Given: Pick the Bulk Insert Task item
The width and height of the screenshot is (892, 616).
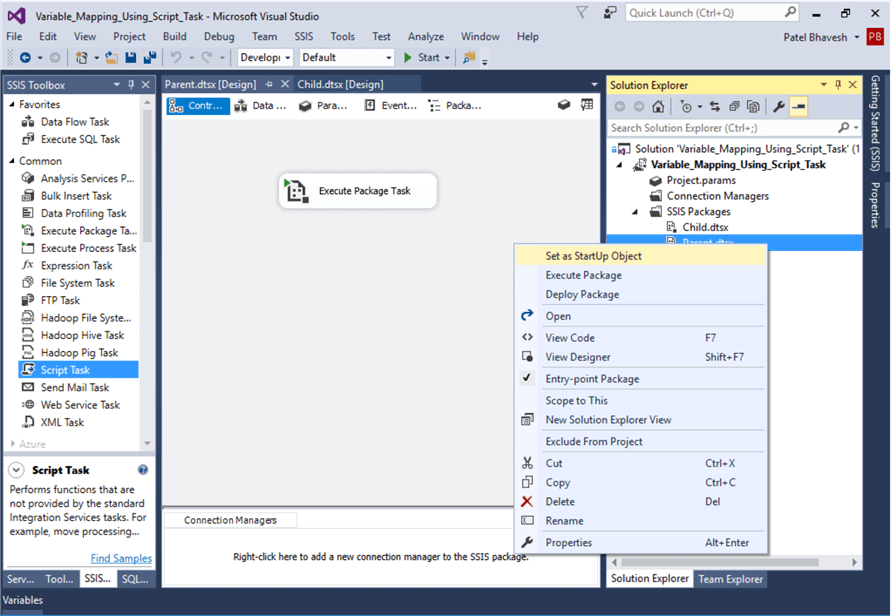Looking at the screenshot, I should pyautogui.click(x=76, y=196).
